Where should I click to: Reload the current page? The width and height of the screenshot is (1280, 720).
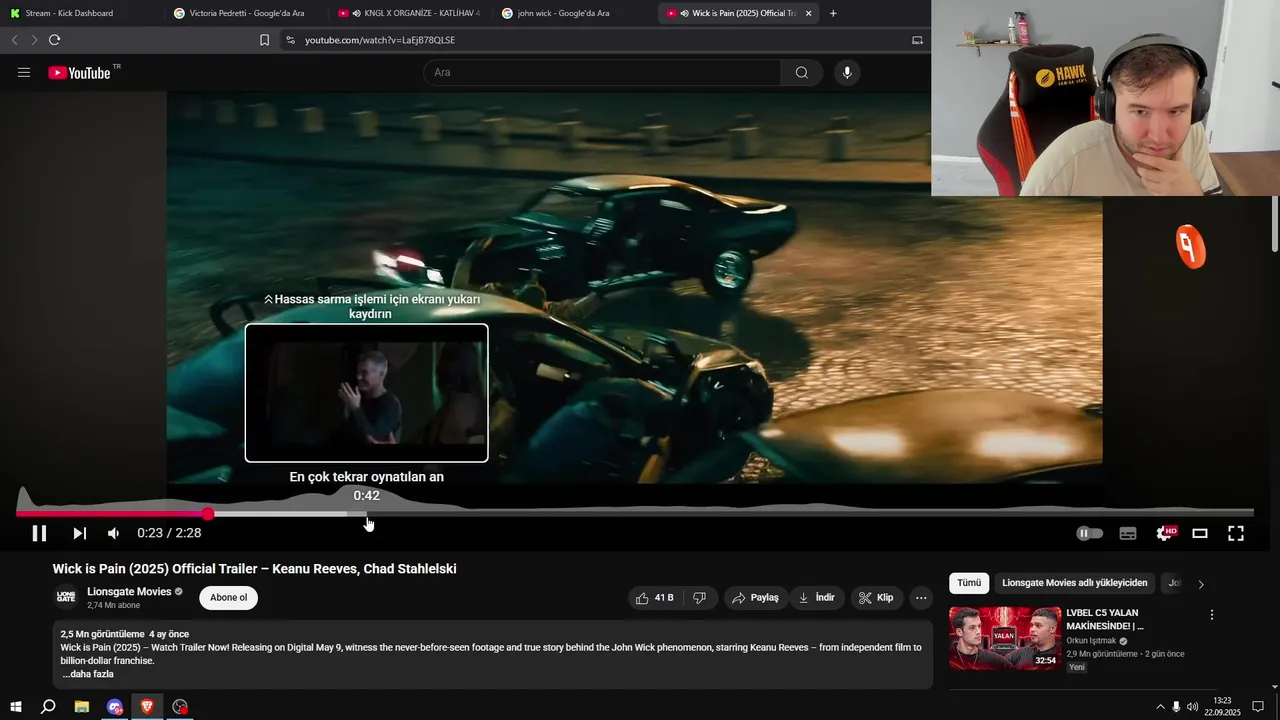point(54,40)
